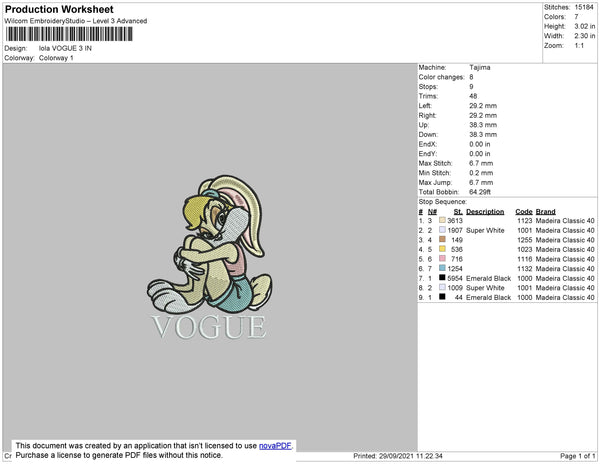Select the Zoom value 1:1
The image size is (600, 464).
point(579,46)
